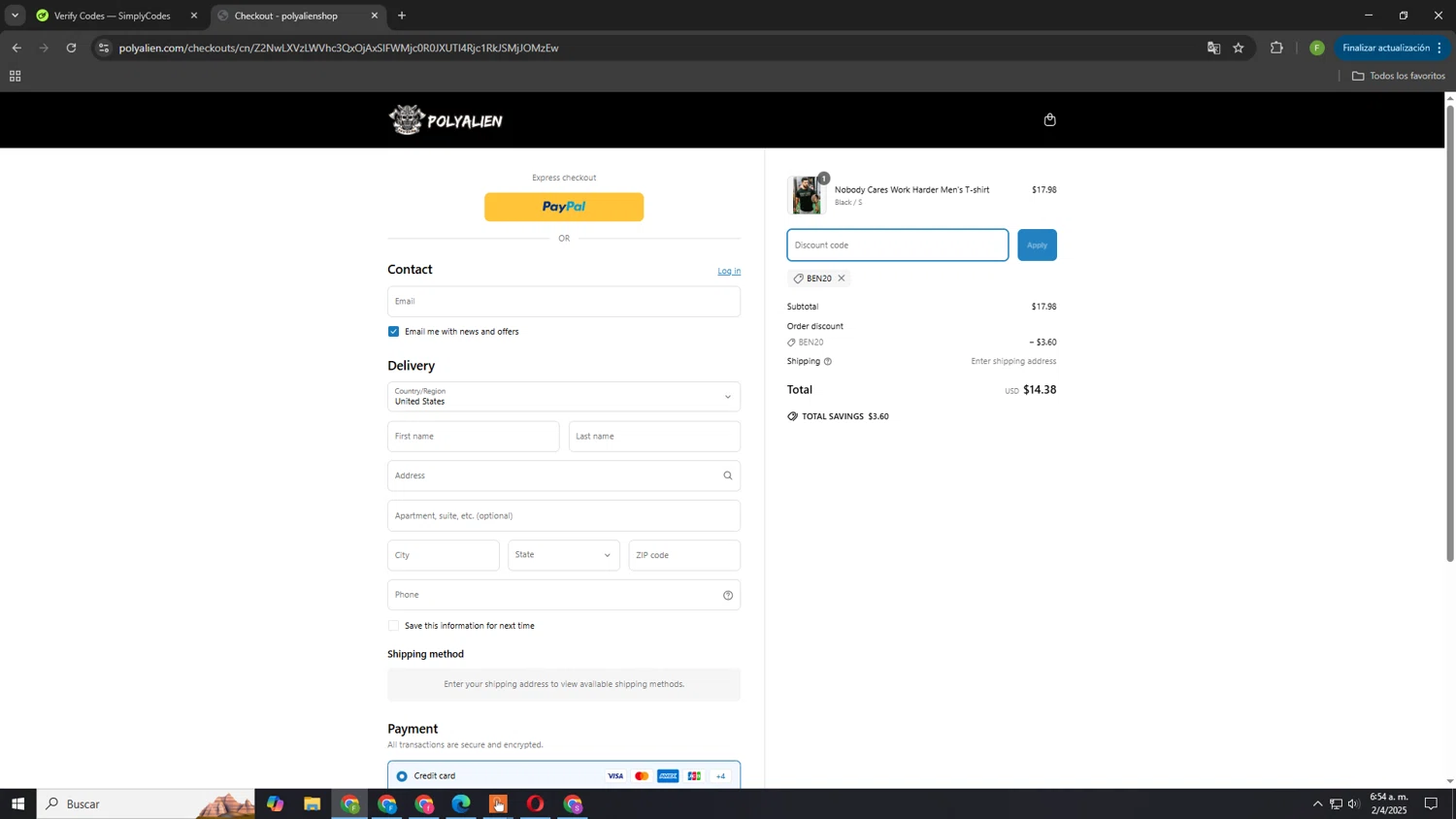The image size is (1456, 819).
Task: Pay with the PayPal express button
Action: coord(564,207)
